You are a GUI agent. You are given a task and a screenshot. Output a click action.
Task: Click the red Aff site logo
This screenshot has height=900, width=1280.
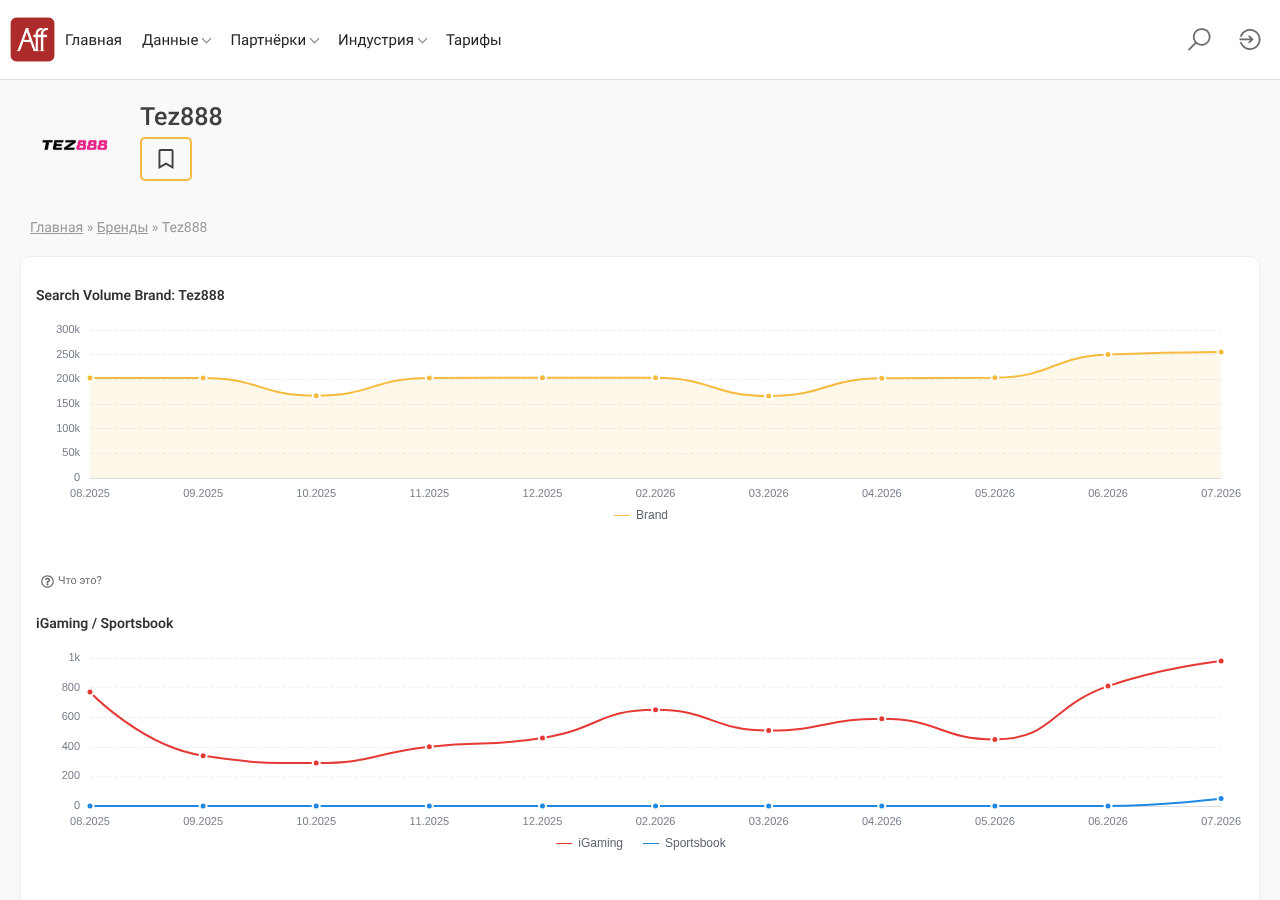tap(32, 40)
